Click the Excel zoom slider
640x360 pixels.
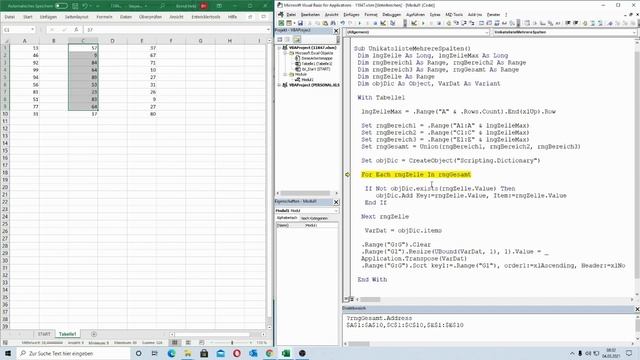(232, 342)
